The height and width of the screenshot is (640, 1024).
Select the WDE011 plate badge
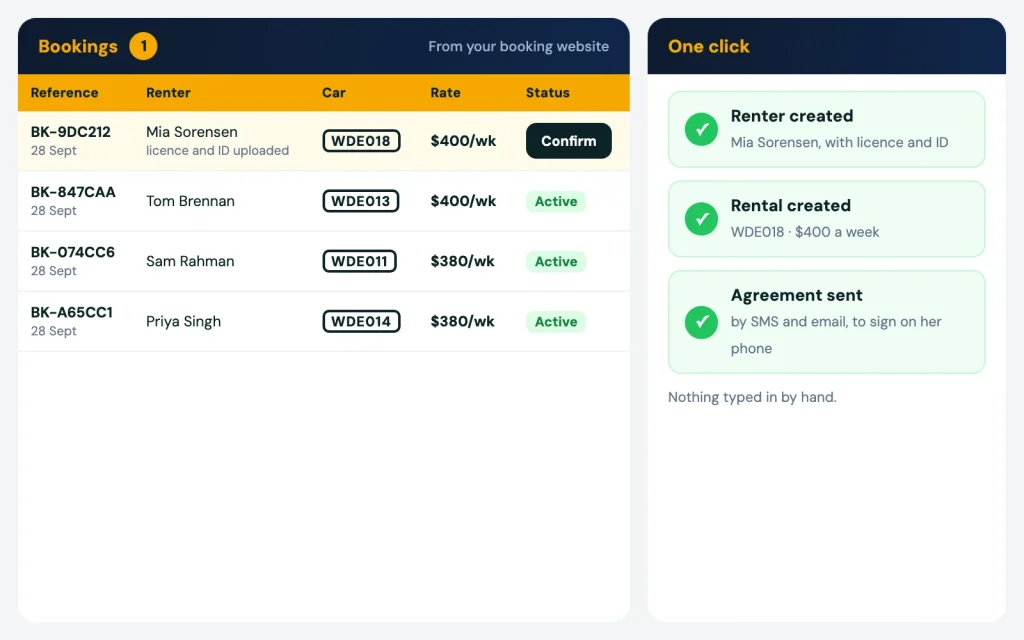pos(359,261)
